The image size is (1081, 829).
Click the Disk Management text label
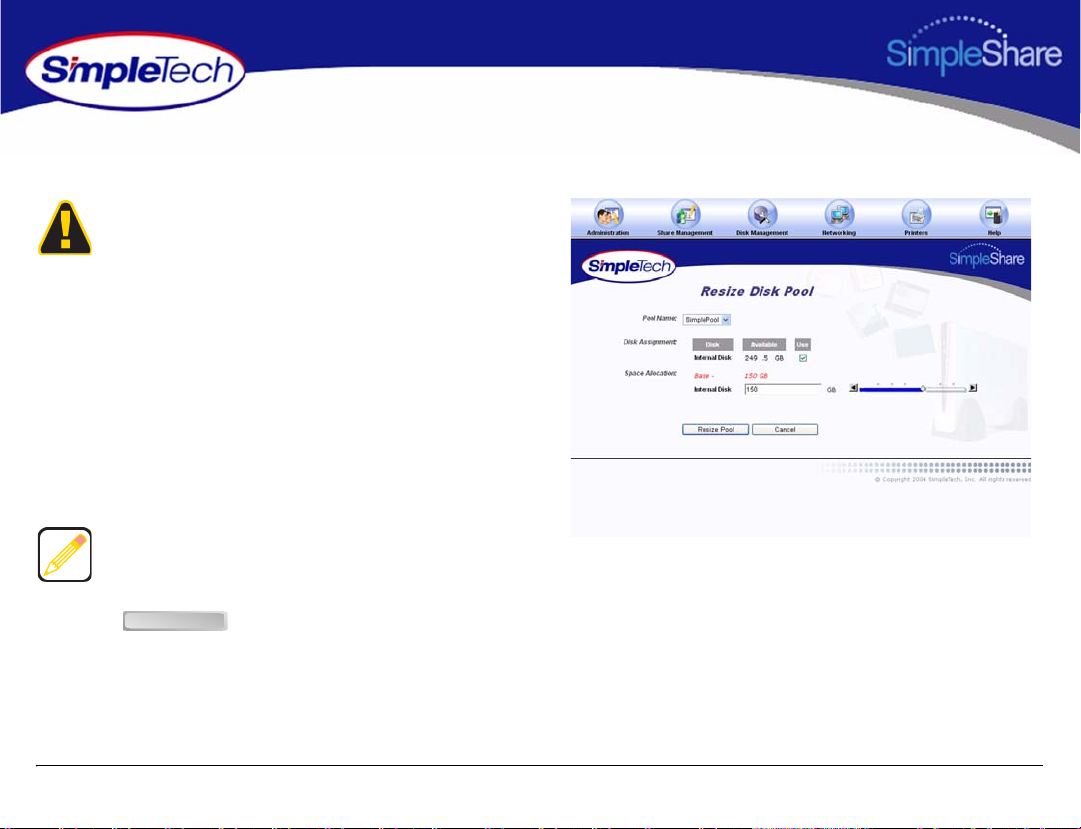(762, 233)
